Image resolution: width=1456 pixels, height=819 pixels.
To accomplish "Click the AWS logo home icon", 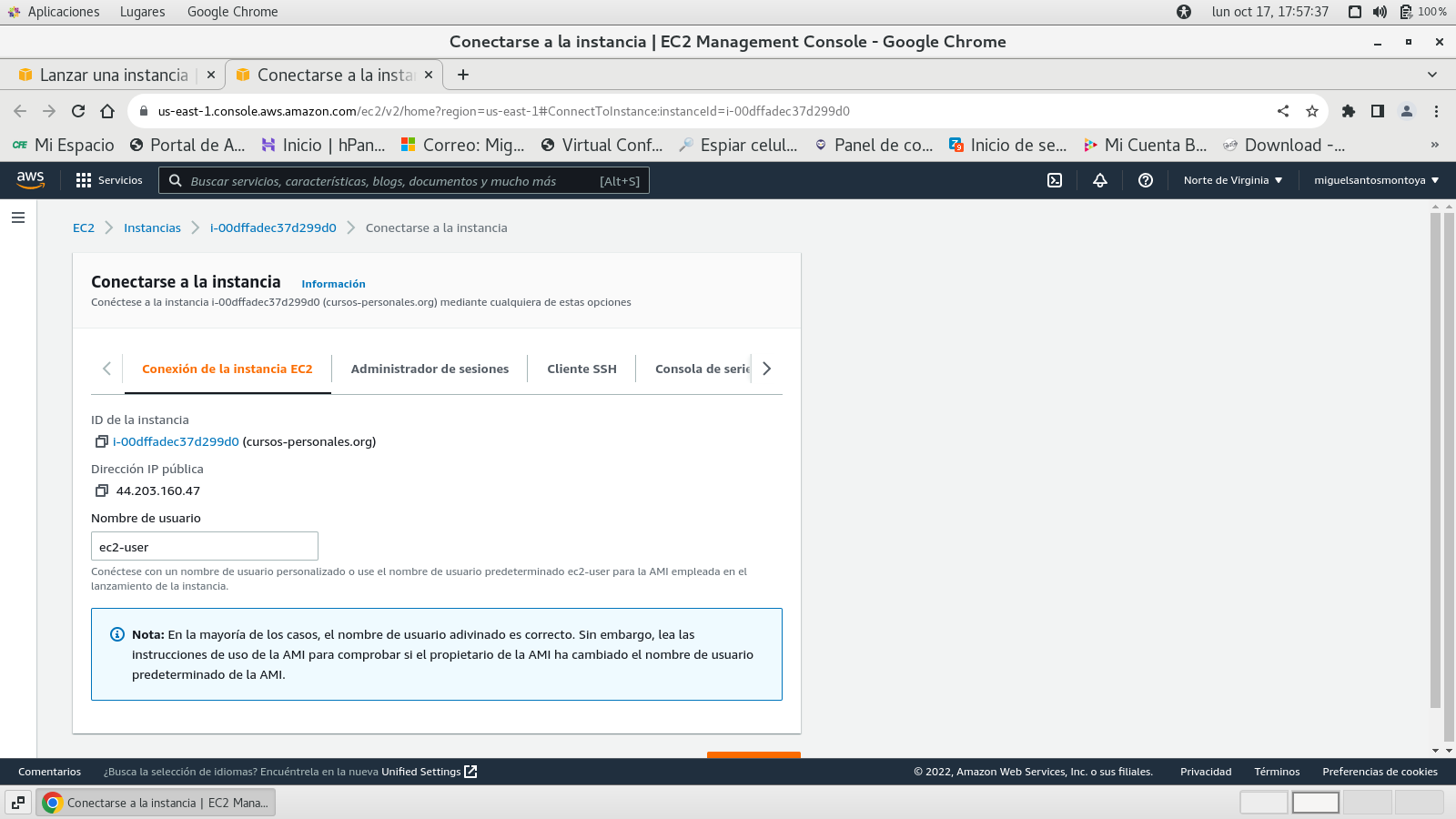I will coord(30,180).
